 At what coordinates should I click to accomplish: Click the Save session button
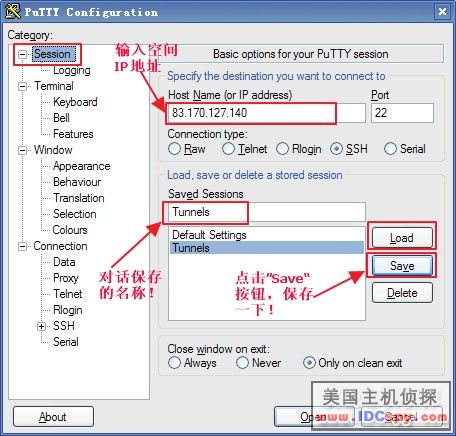402,266
